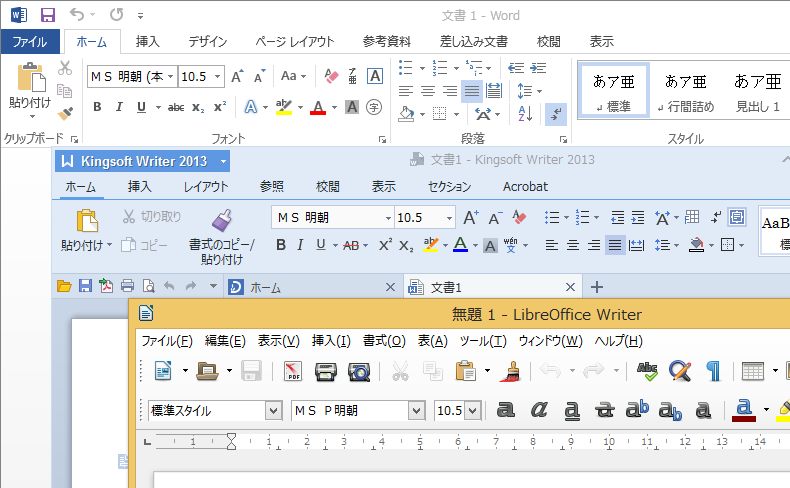790x488 pixels.
Task: Click Kingsoft 文書1 document tab
Action: (493, 287)
